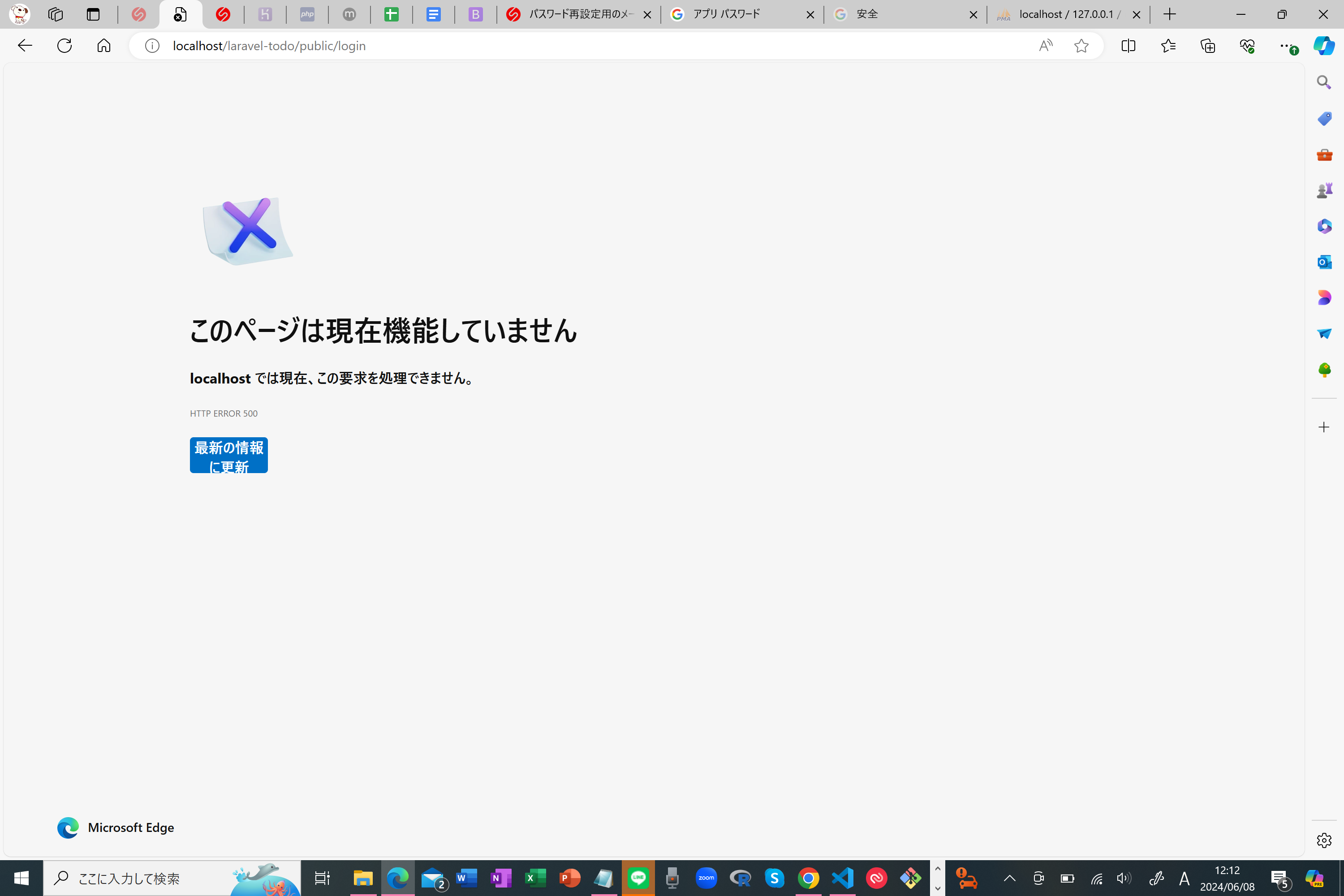Expand hidden system tray icons
The height and width of the screenshot is (896, 1344).
coord(1010,878)
